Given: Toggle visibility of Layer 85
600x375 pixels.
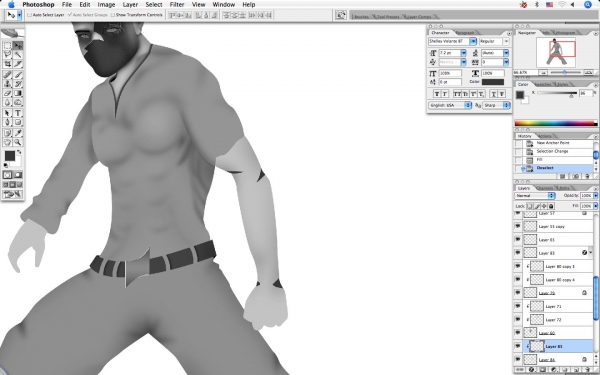Looking at the screenshot, I should coord(518,346).
